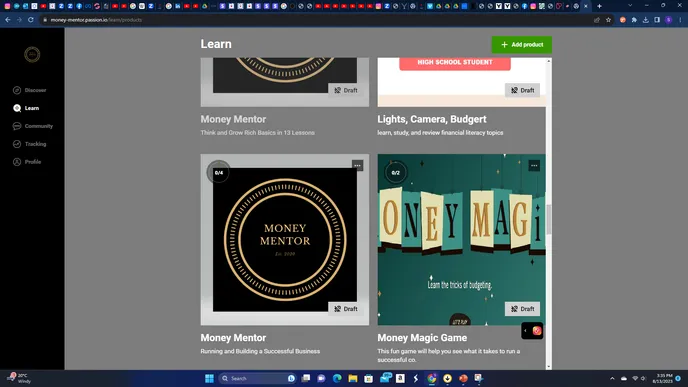Click the 0/4 progress circle
Image resolution: width=688 pixels, height=387 pixels.
coord(219,172)
